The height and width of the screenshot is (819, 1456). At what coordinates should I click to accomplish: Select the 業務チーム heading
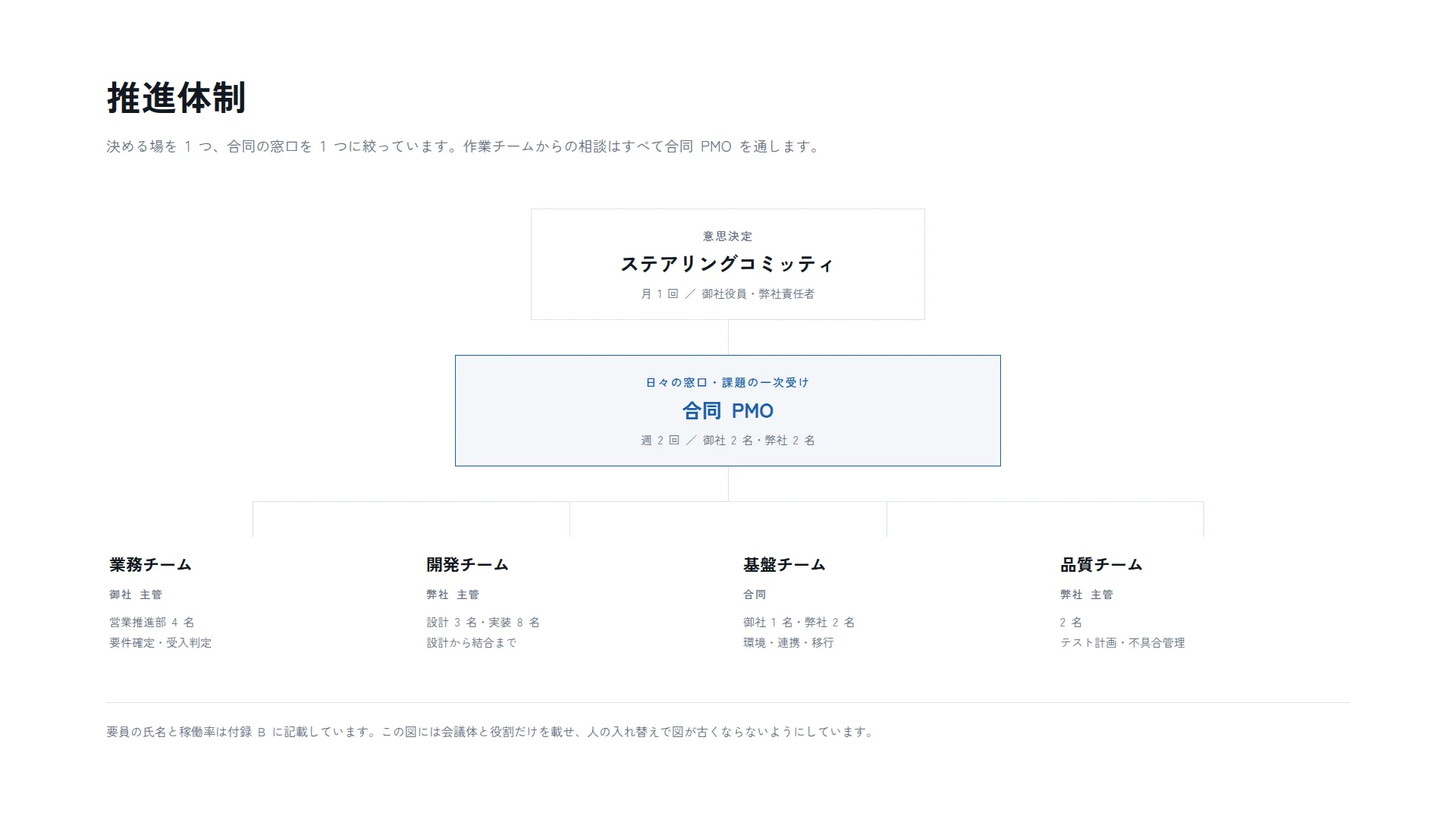point(150,565)
